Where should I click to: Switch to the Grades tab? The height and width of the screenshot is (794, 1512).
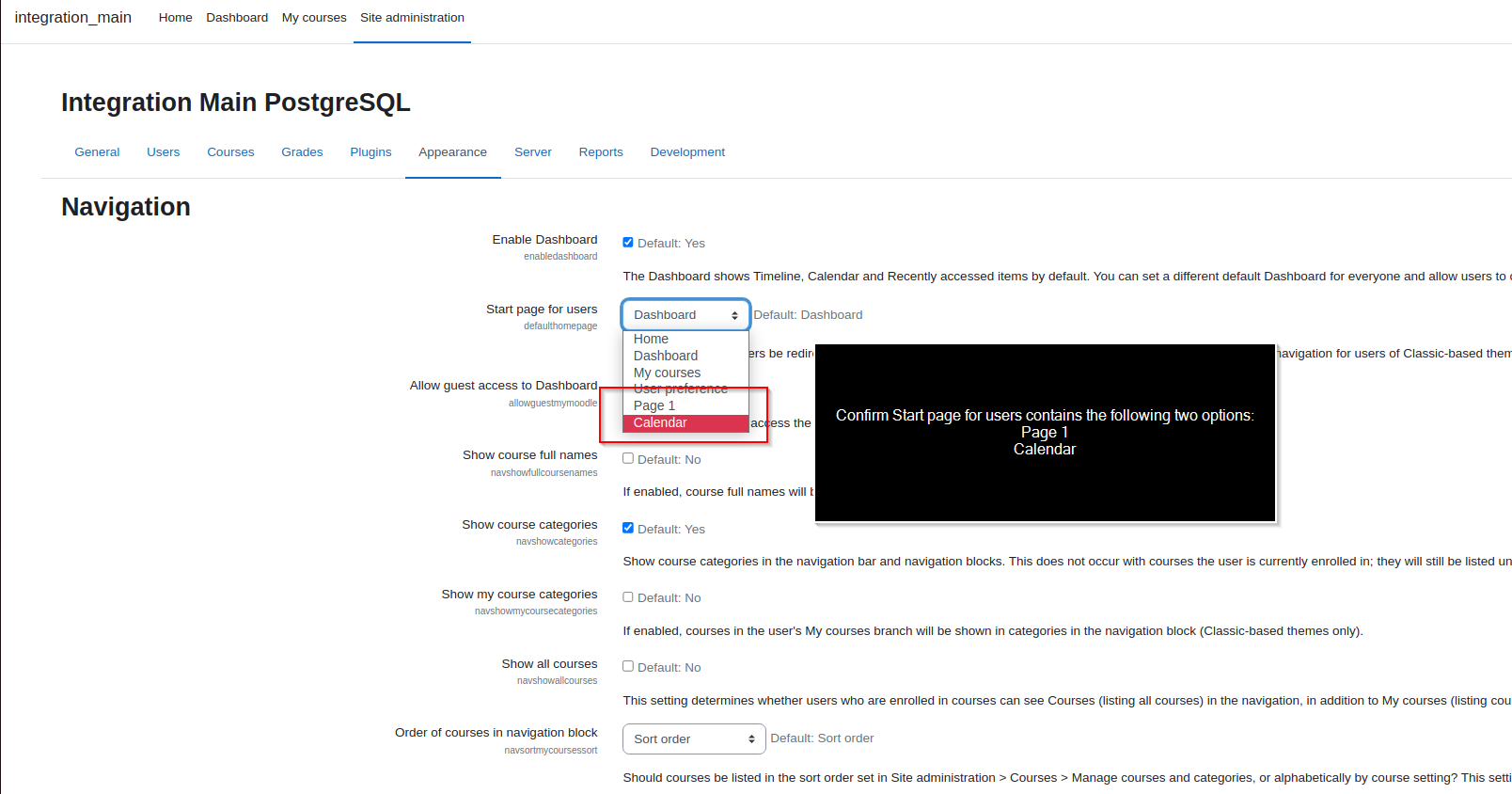302,151
